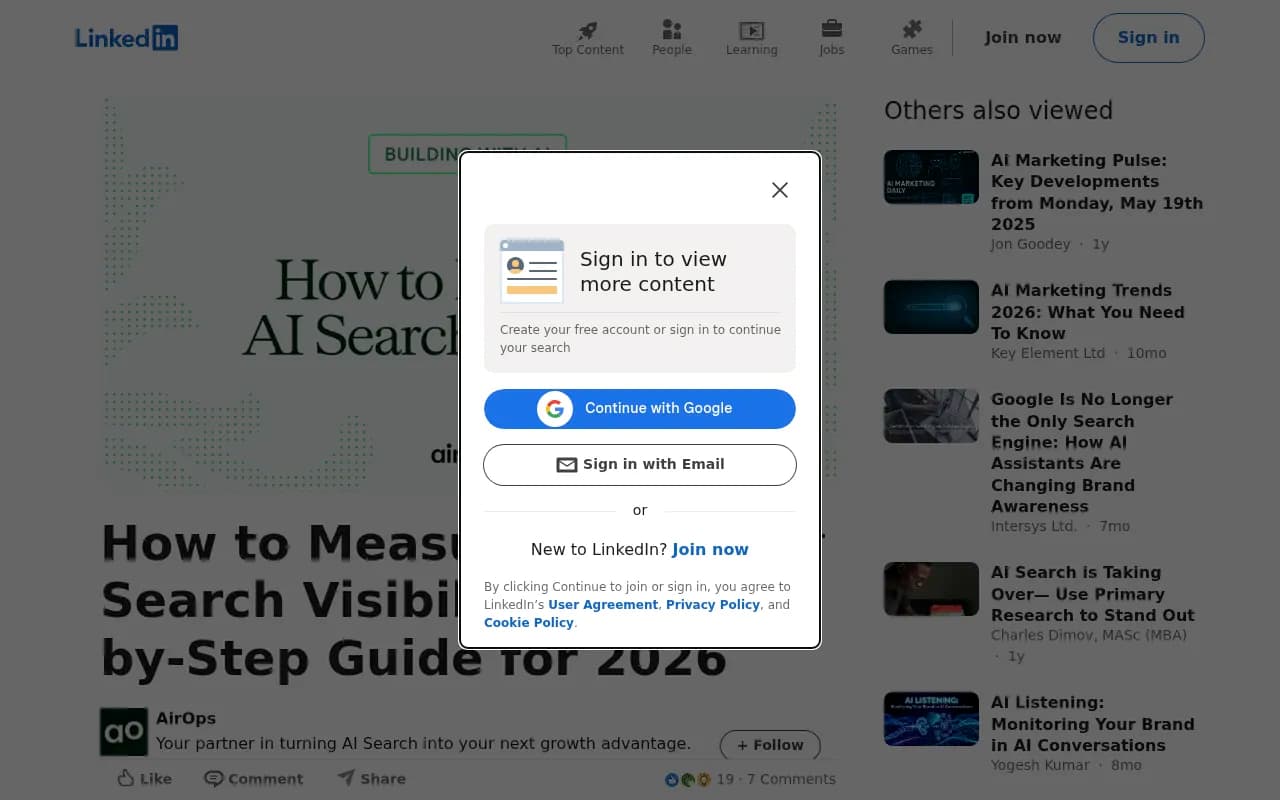Choose Sign in with Email
This screenshot has width=1280, height=800.
[x=640, y=465]
